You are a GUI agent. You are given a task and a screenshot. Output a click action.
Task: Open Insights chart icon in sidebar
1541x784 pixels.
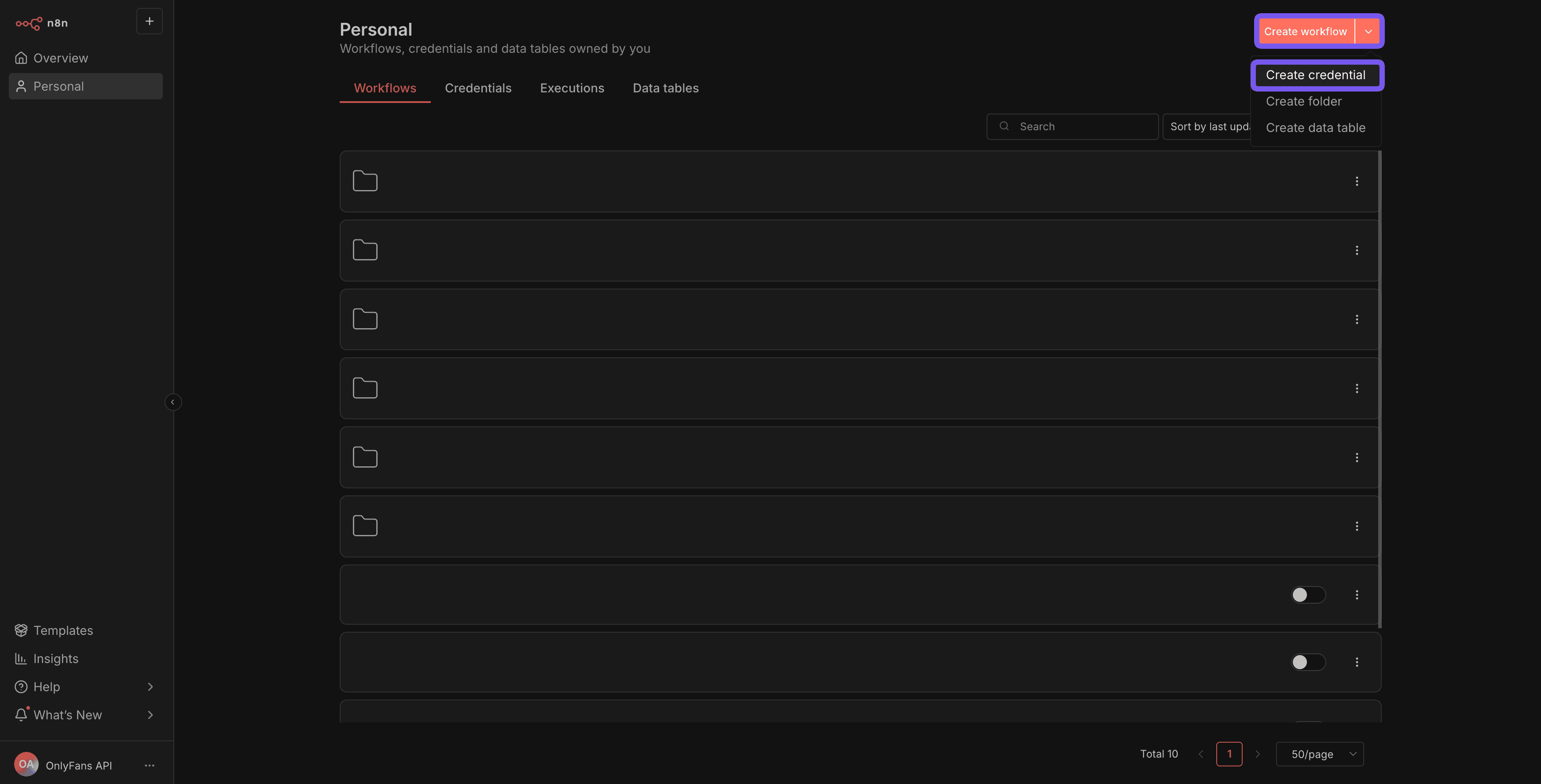[21, 659]
